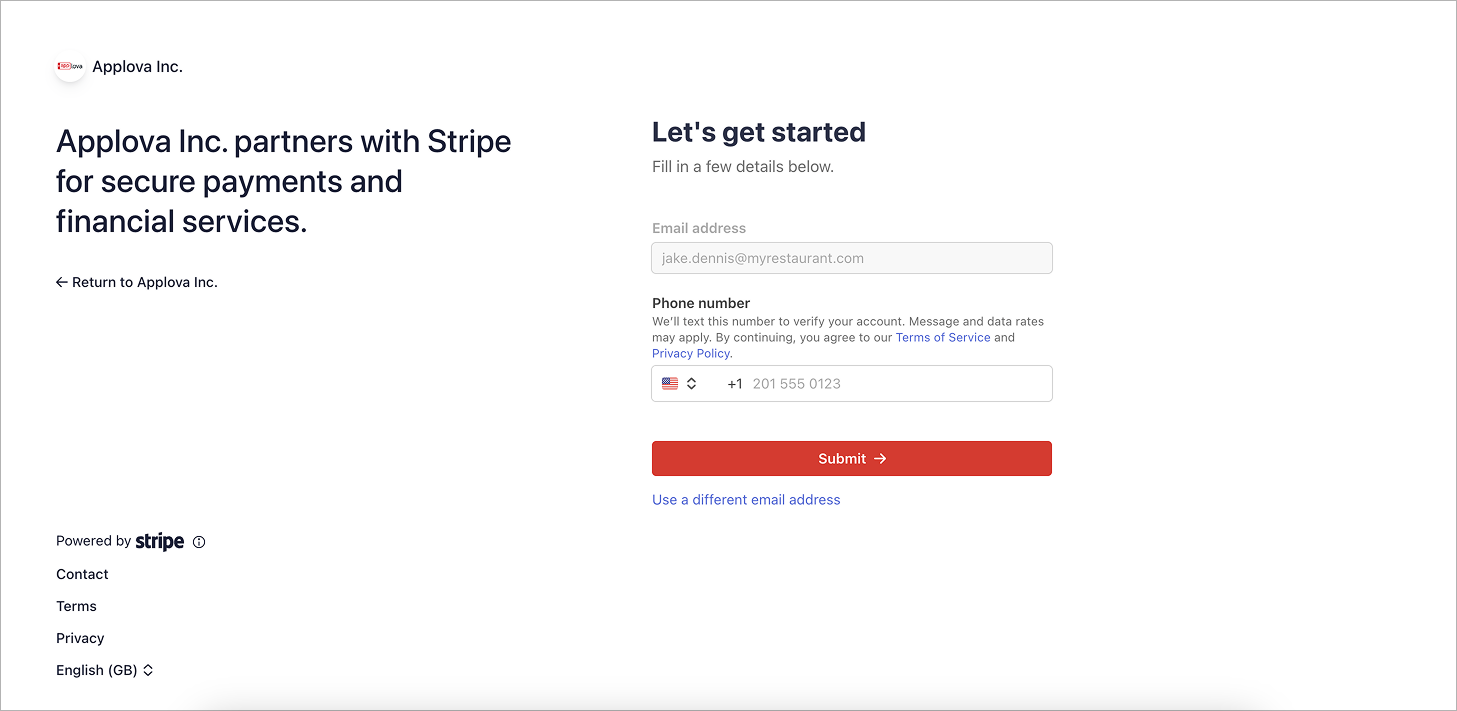Follow the Return to Applova Inc. link
This screenshot has height=711, width=1457.
click(137, 282)
